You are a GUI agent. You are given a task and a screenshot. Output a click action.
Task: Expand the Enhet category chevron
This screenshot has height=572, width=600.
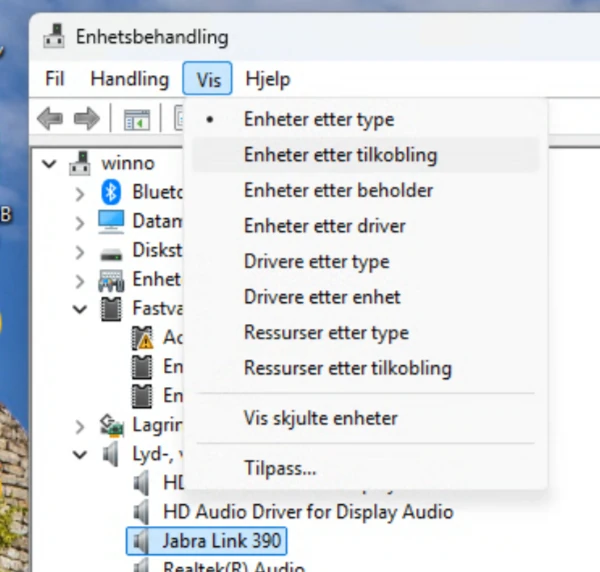(x=80, y=282)
